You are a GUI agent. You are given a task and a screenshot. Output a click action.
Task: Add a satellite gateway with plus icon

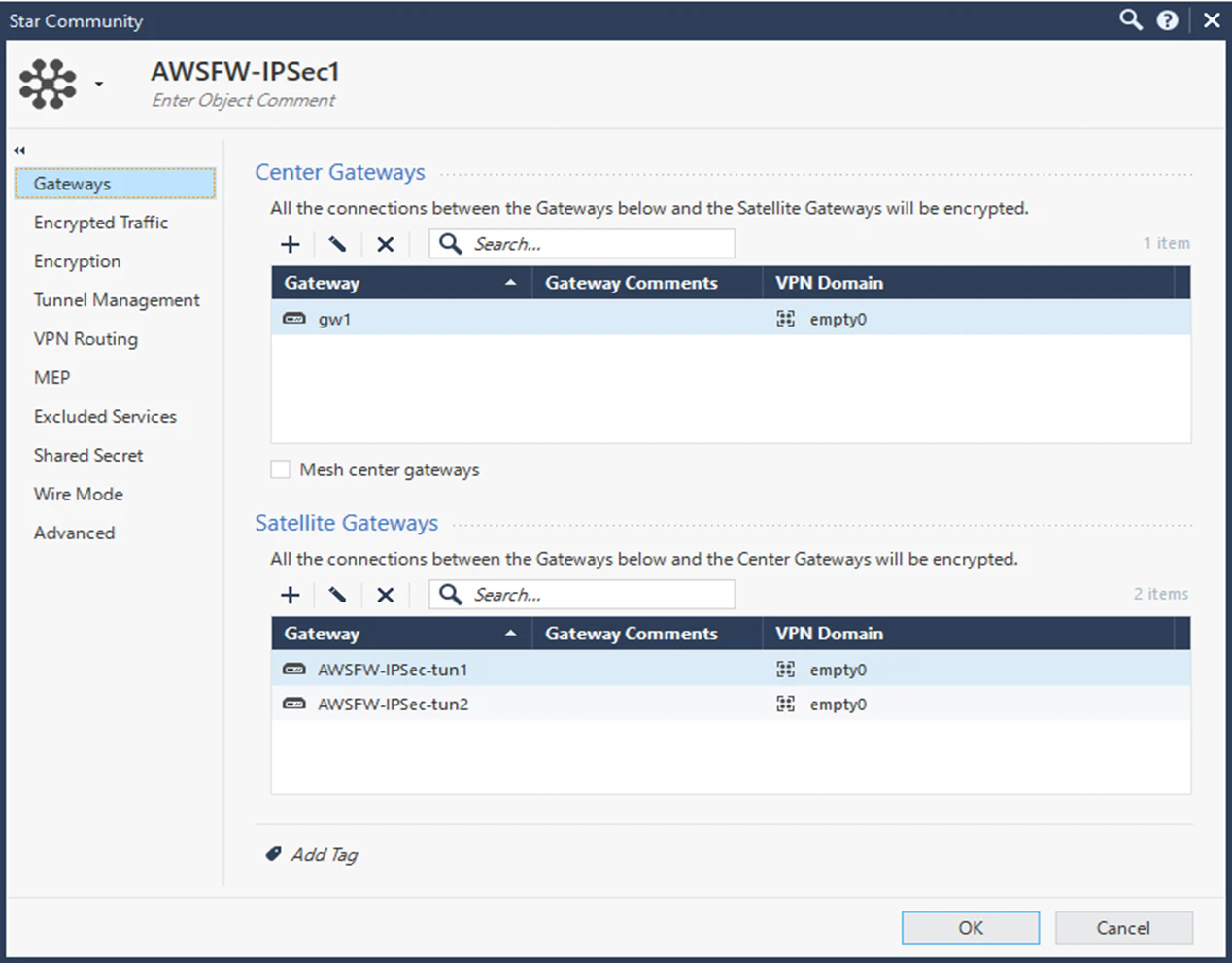(291, 595)
